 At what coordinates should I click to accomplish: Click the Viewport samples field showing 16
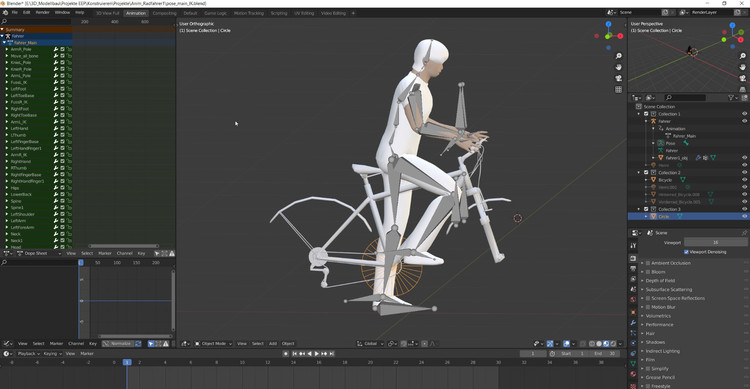pos(715,243)
